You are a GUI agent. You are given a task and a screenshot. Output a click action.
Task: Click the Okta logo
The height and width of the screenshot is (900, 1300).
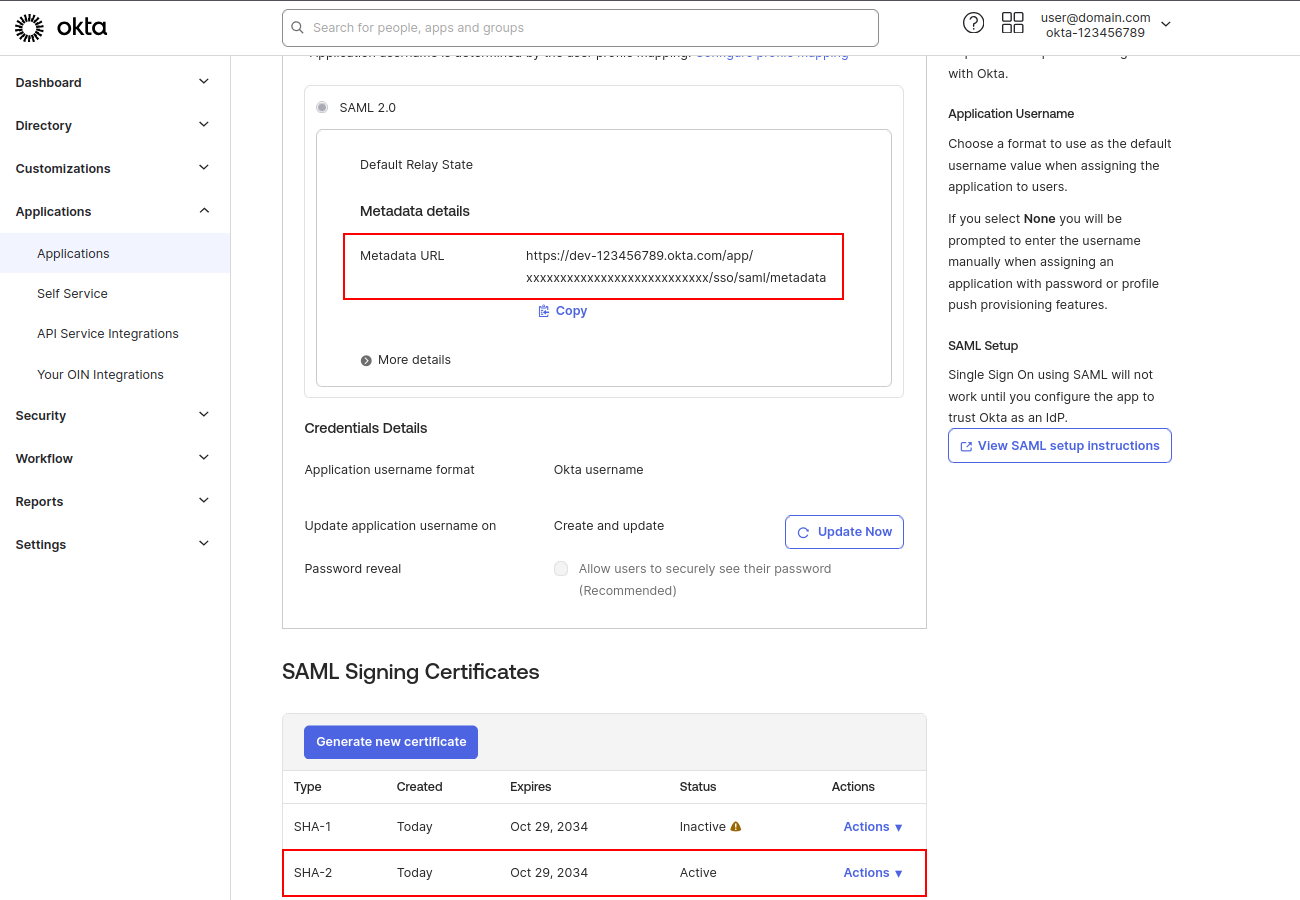coord(61,28)
